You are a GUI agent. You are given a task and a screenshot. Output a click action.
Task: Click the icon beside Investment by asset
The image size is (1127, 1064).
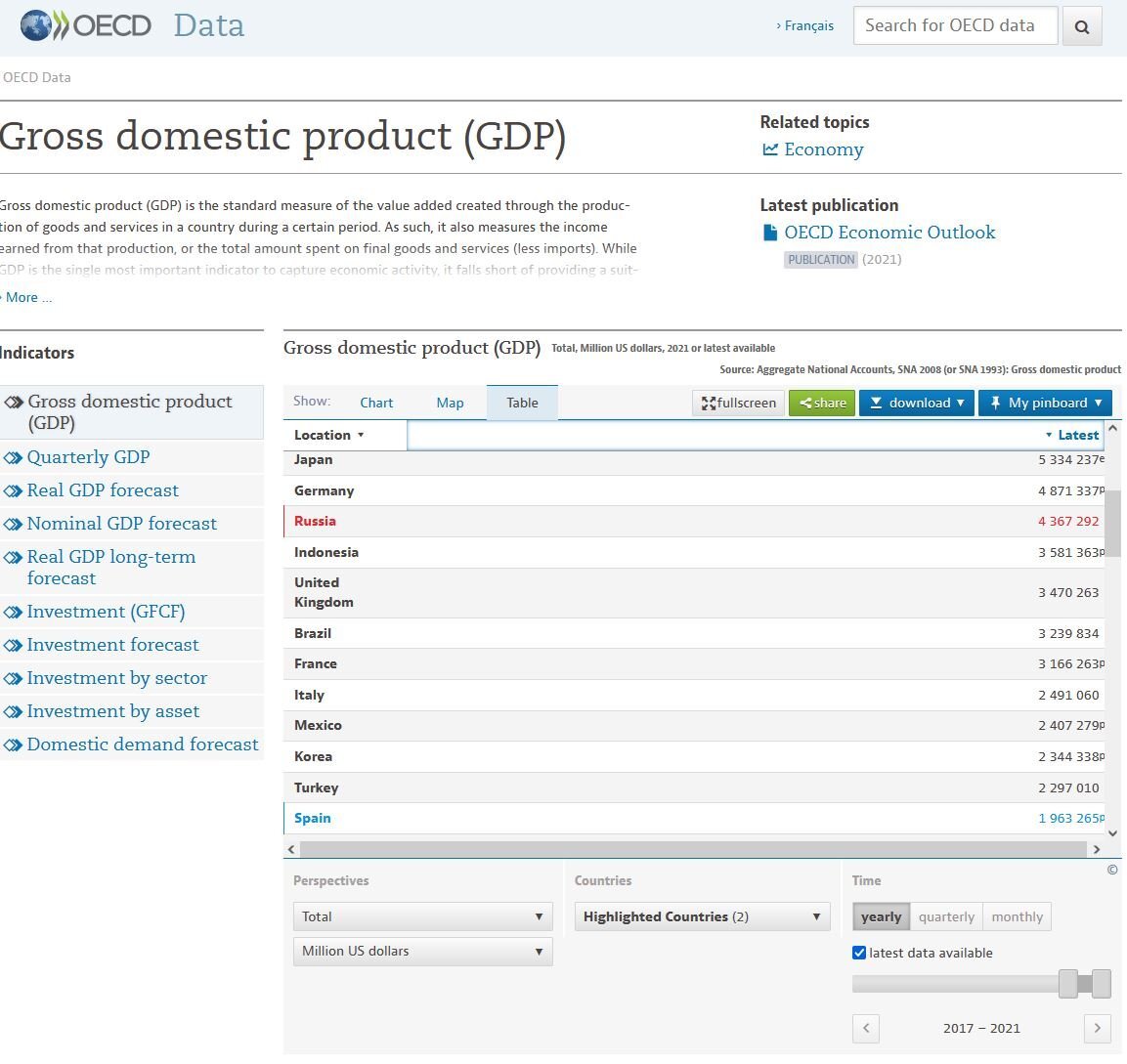point(13,711)
